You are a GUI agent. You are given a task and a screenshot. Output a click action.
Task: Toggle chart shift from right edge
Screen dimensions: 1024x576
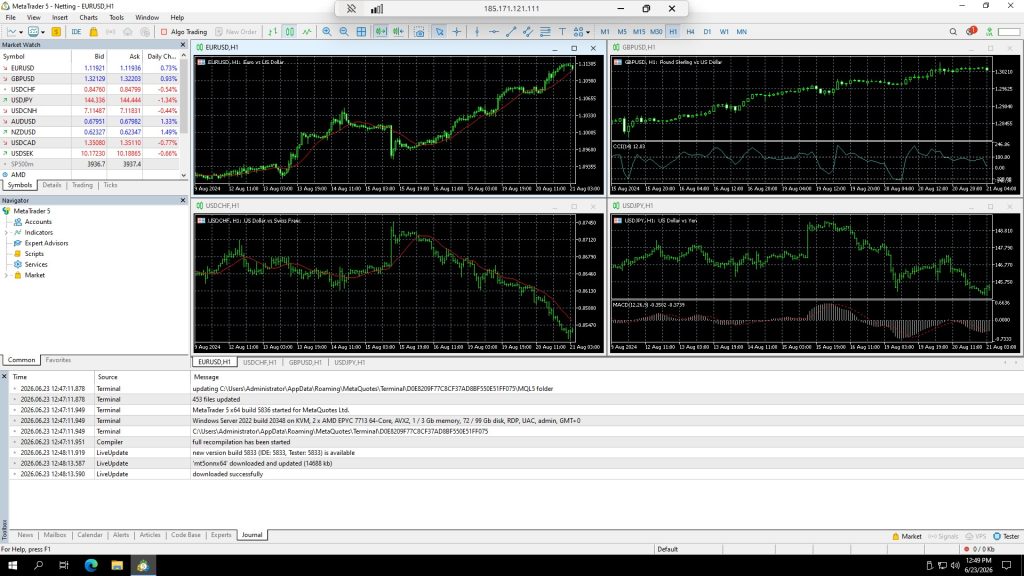pos(398,31)
